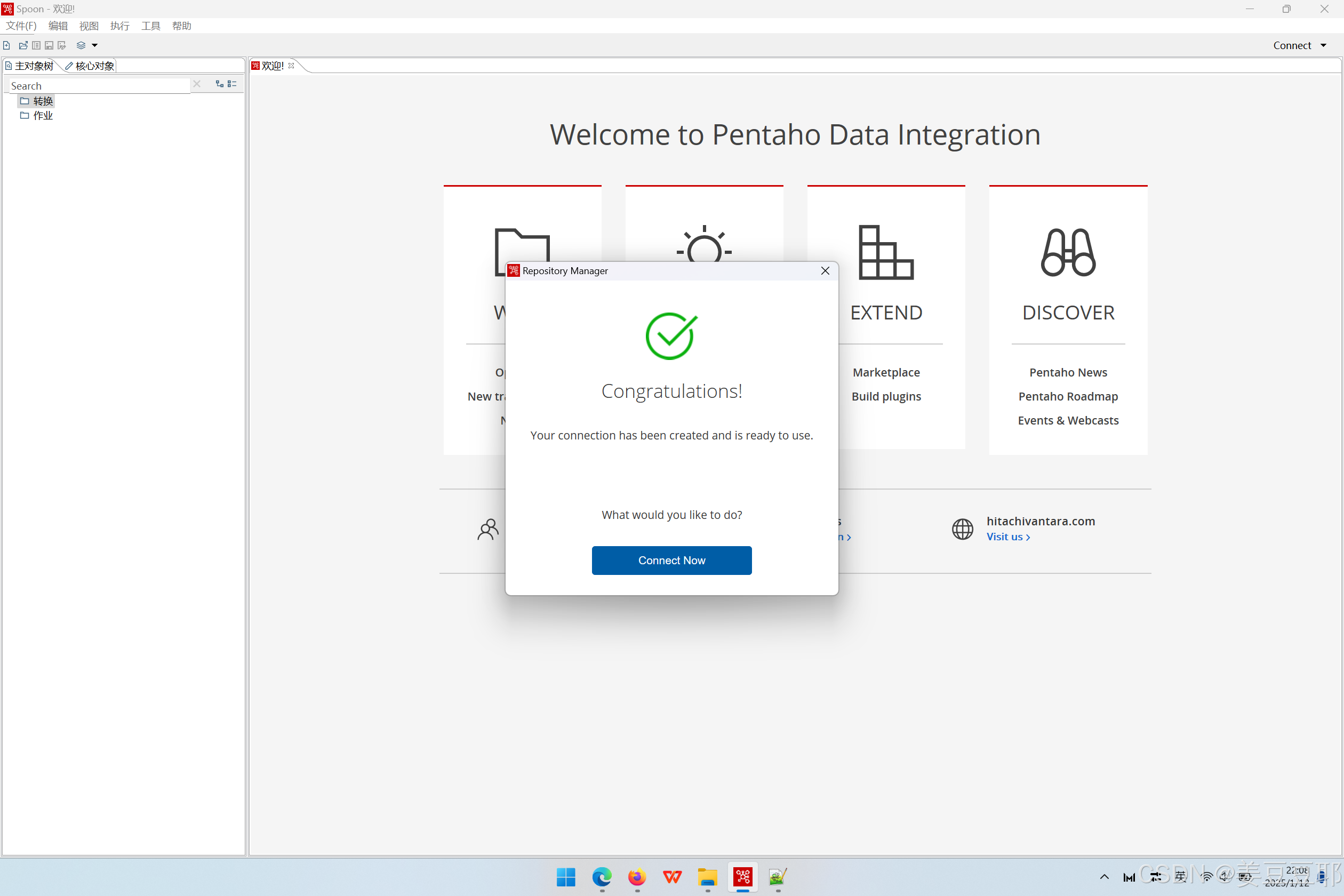
Task: Click the Explore repository toolbar icon
Action: [36, 45]
